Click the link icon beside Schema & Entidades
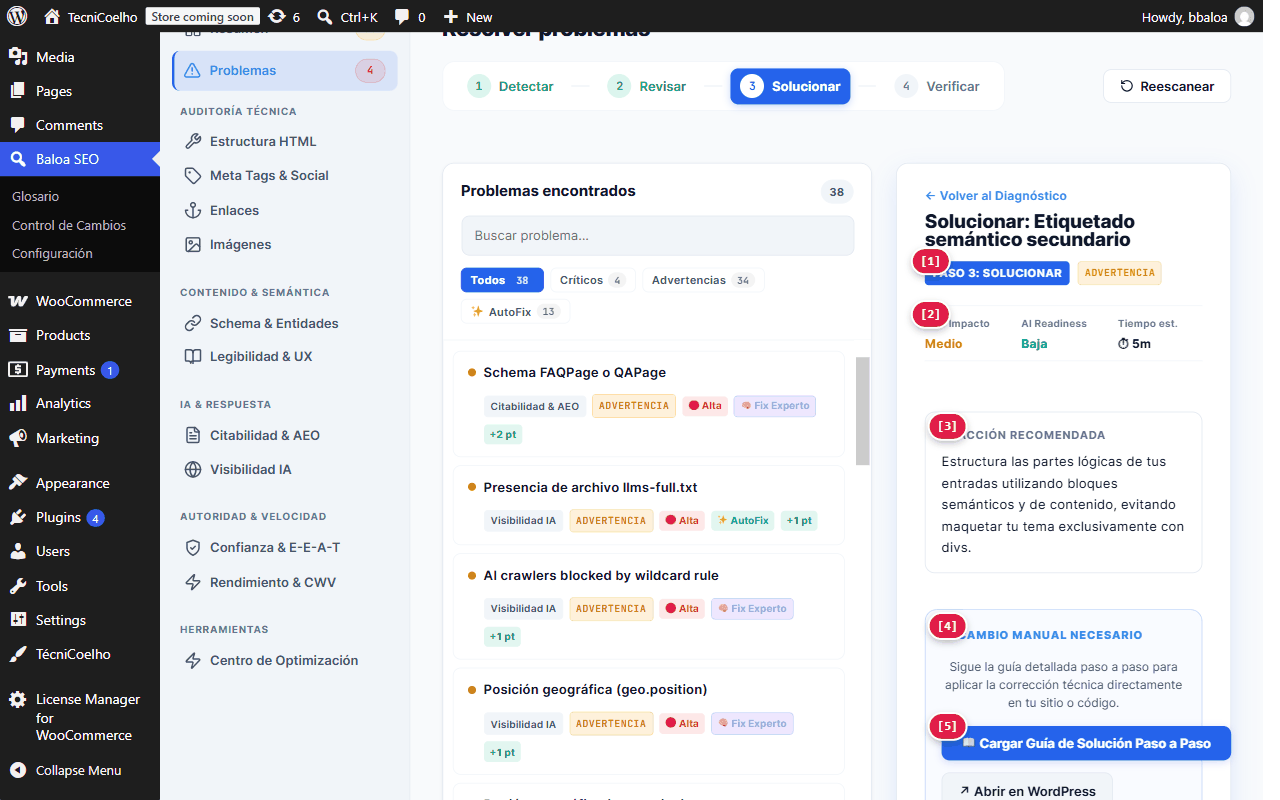Screen dimensions: 1280x800 click(193, 323)
